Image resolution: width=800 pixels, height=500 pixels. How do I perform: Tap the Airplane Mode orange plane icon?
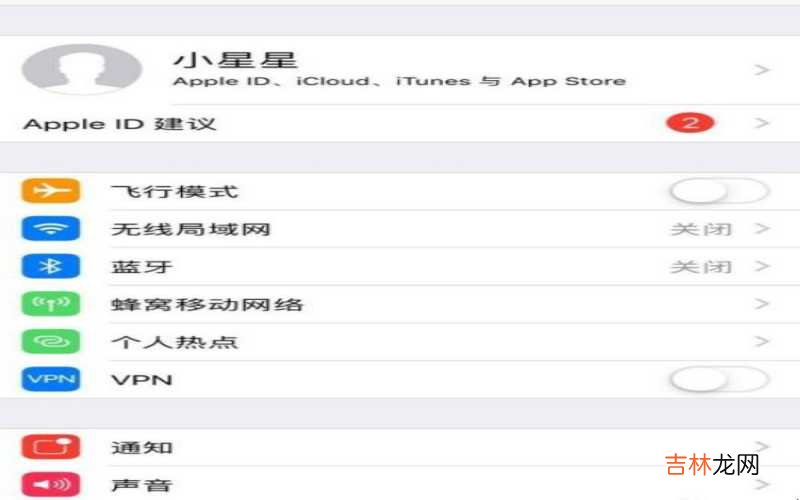(51, 191)
